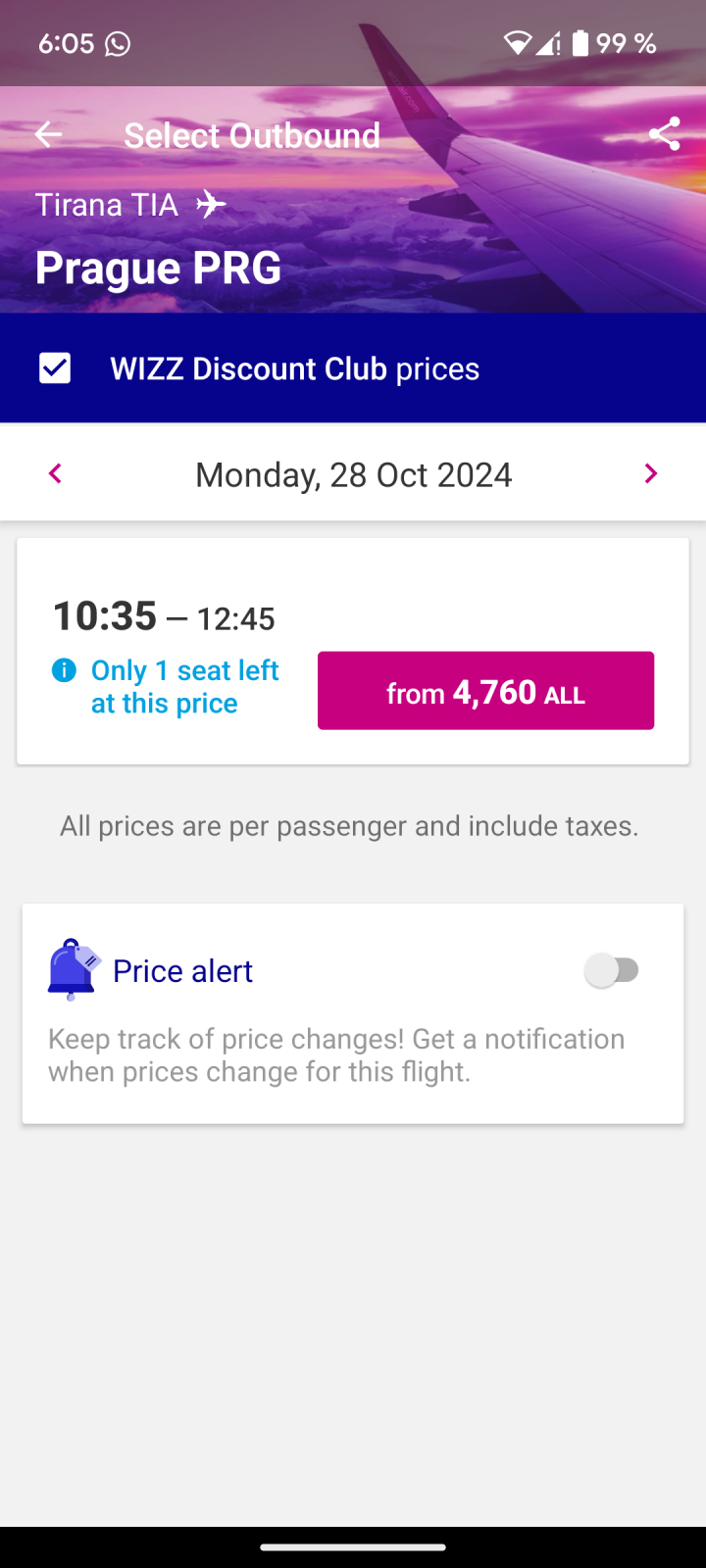Image resolution: width=706 pixels, height=1568 pixels.
Task: Open the Monday, 28 Oct 2024 date selector
Action: coord(353,474)
